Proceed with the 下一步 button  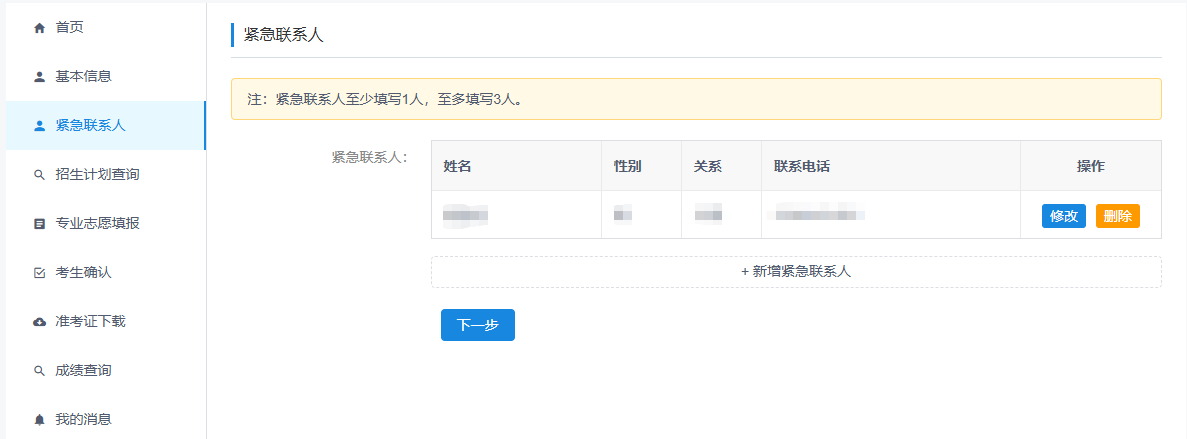coord(477,325)
